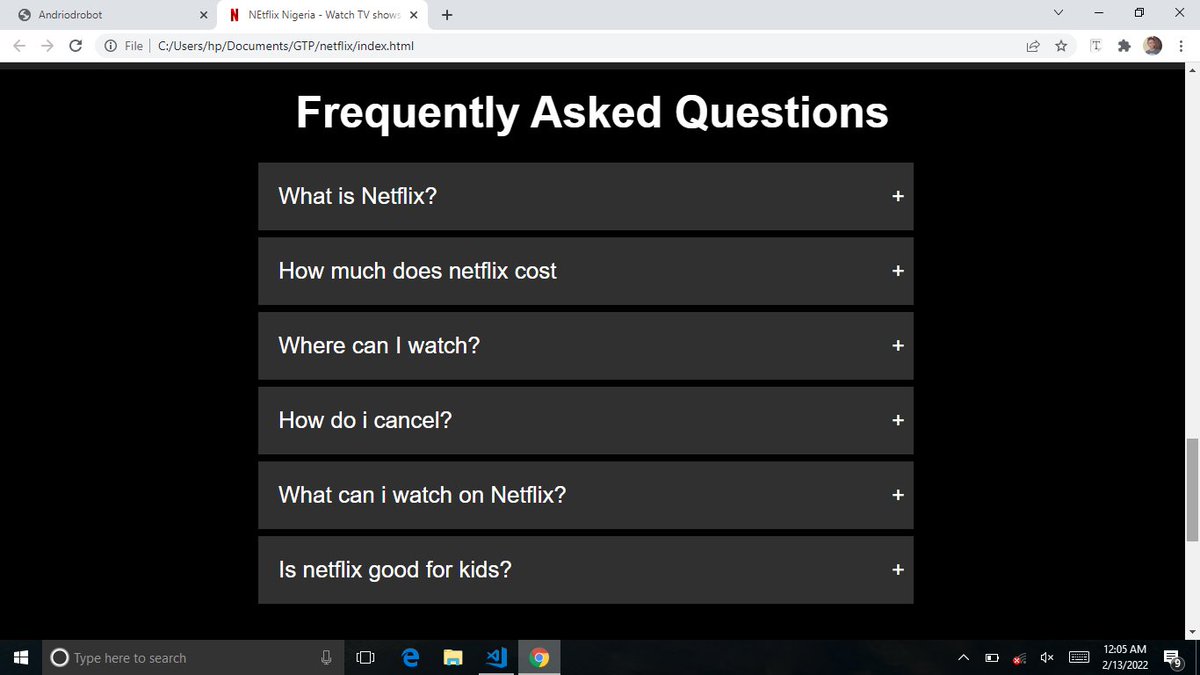Click the Frequently Asked Questions heading

coord(592,112)
